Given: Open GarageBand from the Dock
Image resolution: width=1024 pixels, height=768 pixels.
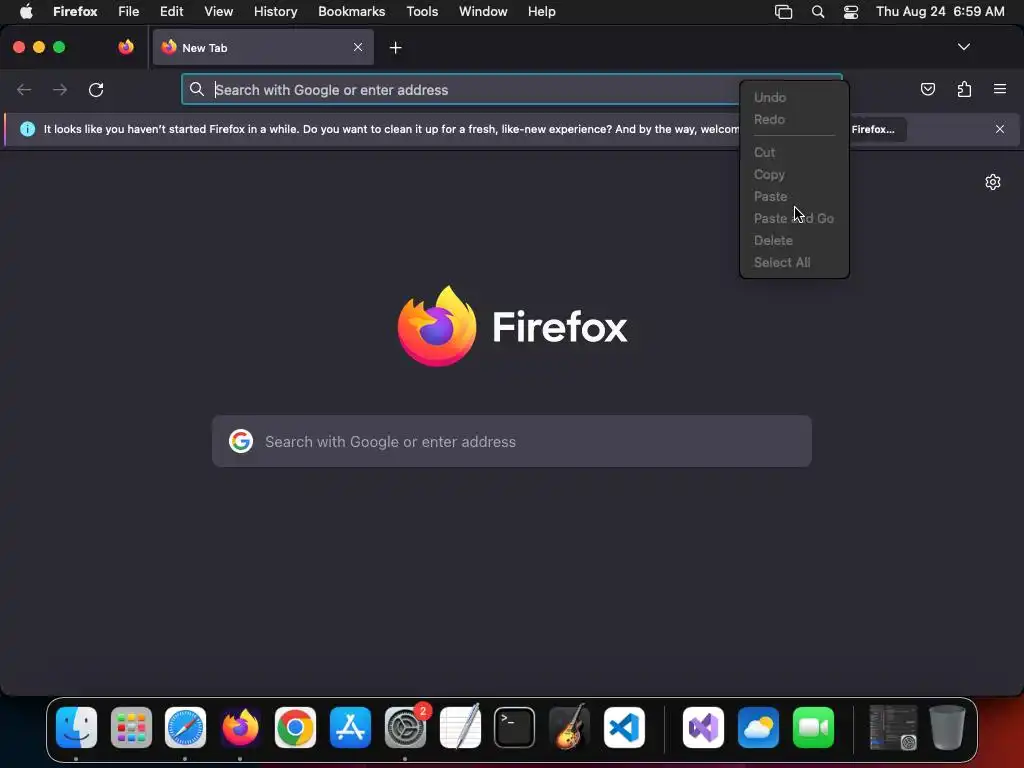Looking at the screenshot, I should click(x=569, y=727).
